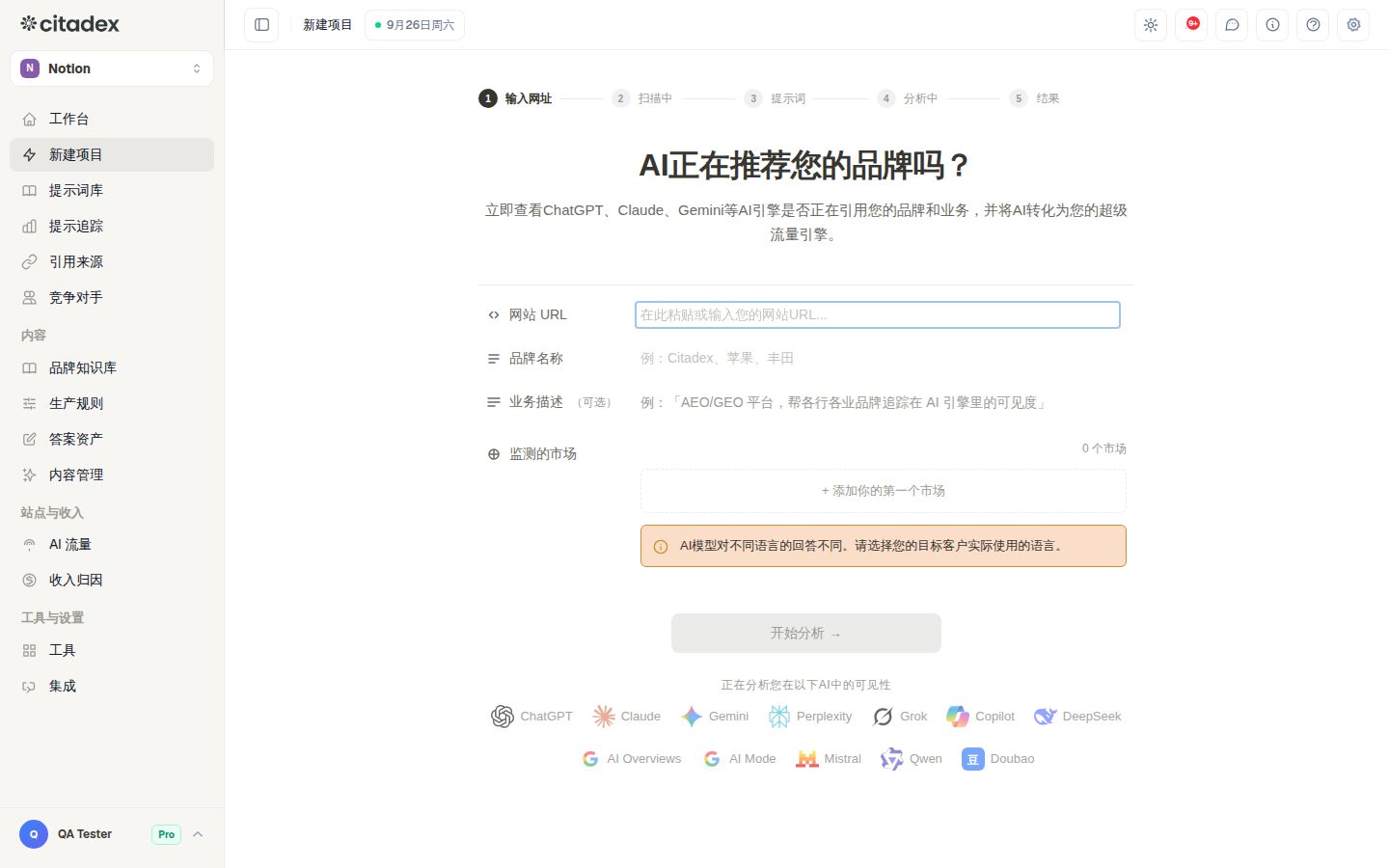Open 提示追踪 in the sidebar
Viewport: 1389px width, 868px height.
pyautogui.click(x=112, y=226)
